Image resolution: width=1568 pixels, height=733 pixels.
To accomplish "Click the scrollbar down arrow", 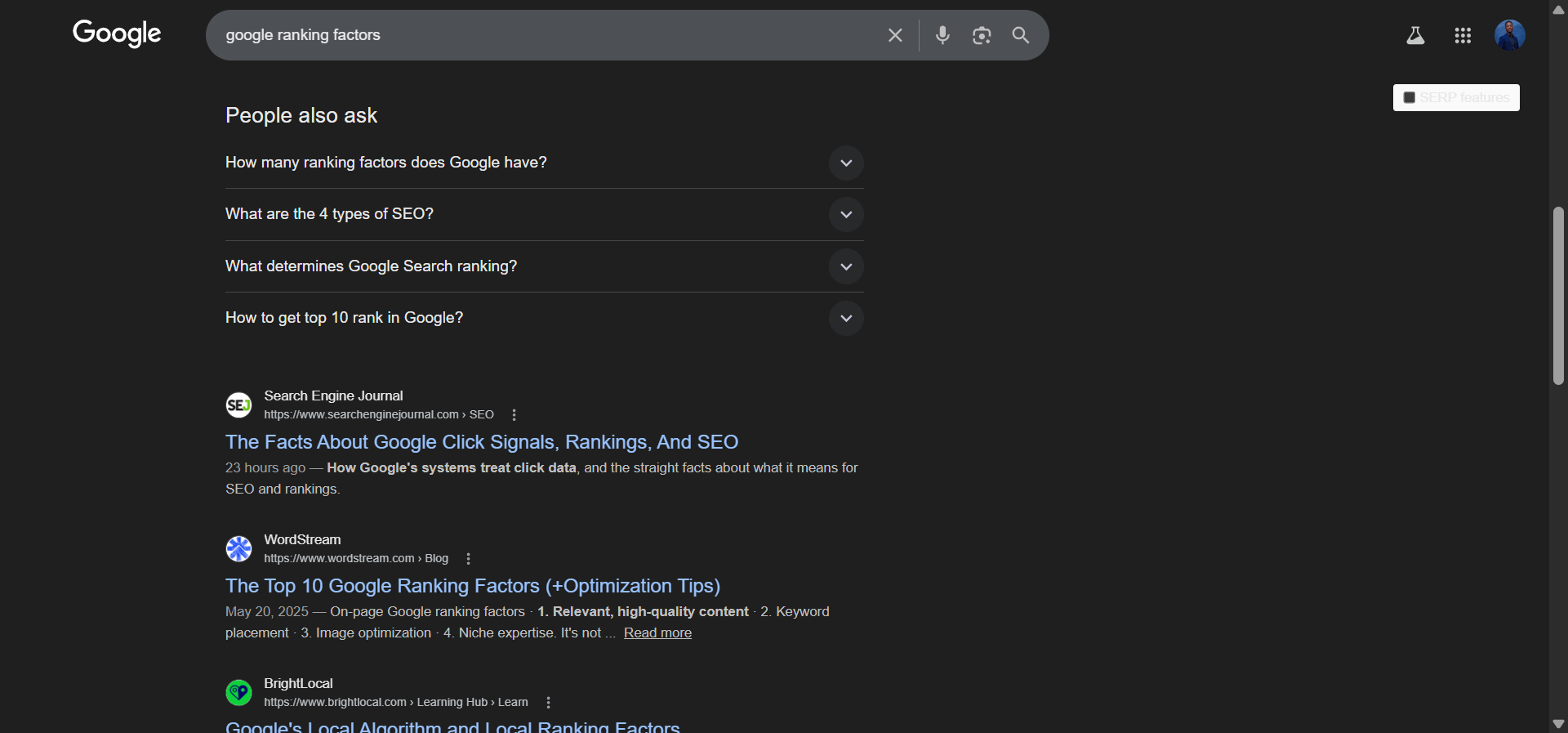I will [1558, 724].
